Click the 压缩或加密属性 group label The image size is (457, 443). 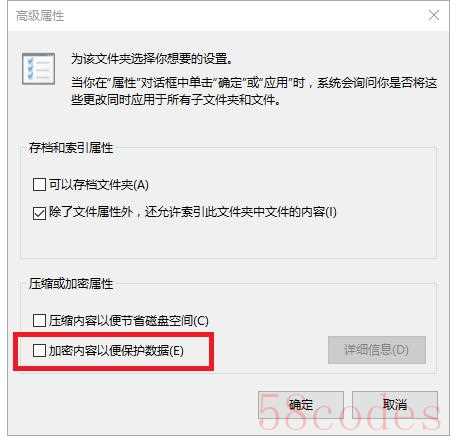click(x=71, y=284)
